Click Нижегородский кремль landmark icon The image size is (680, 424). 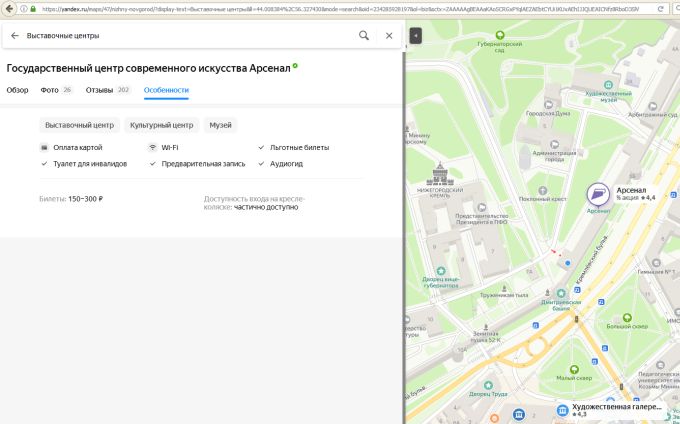tap(440, 174)
